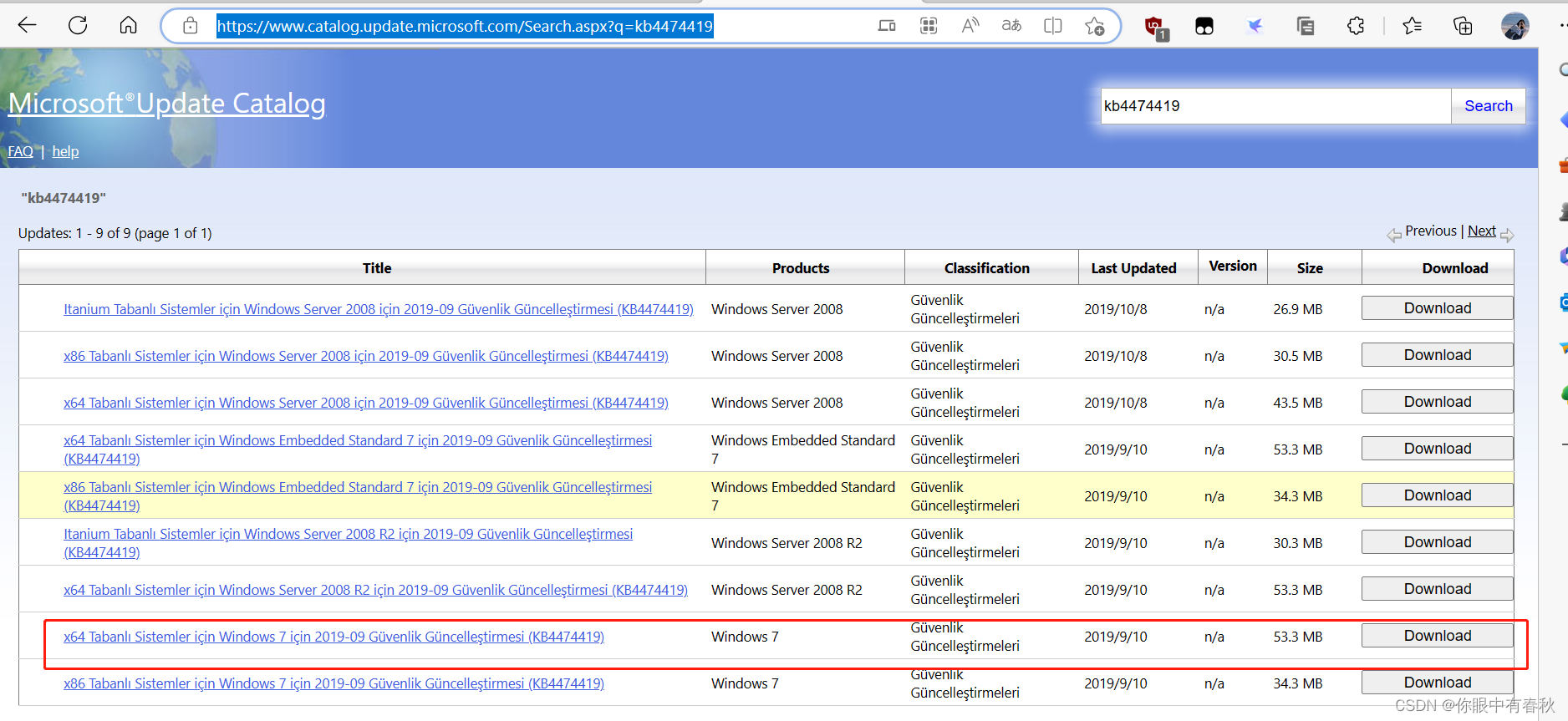1568x721 pixels.
Task: Reload the current page
Action: (x=78, y=25)
